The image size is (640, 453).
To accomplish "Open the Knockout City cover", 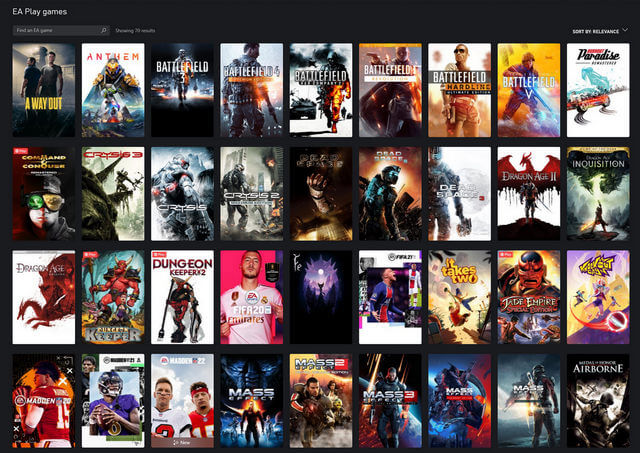I will (598, 297).
